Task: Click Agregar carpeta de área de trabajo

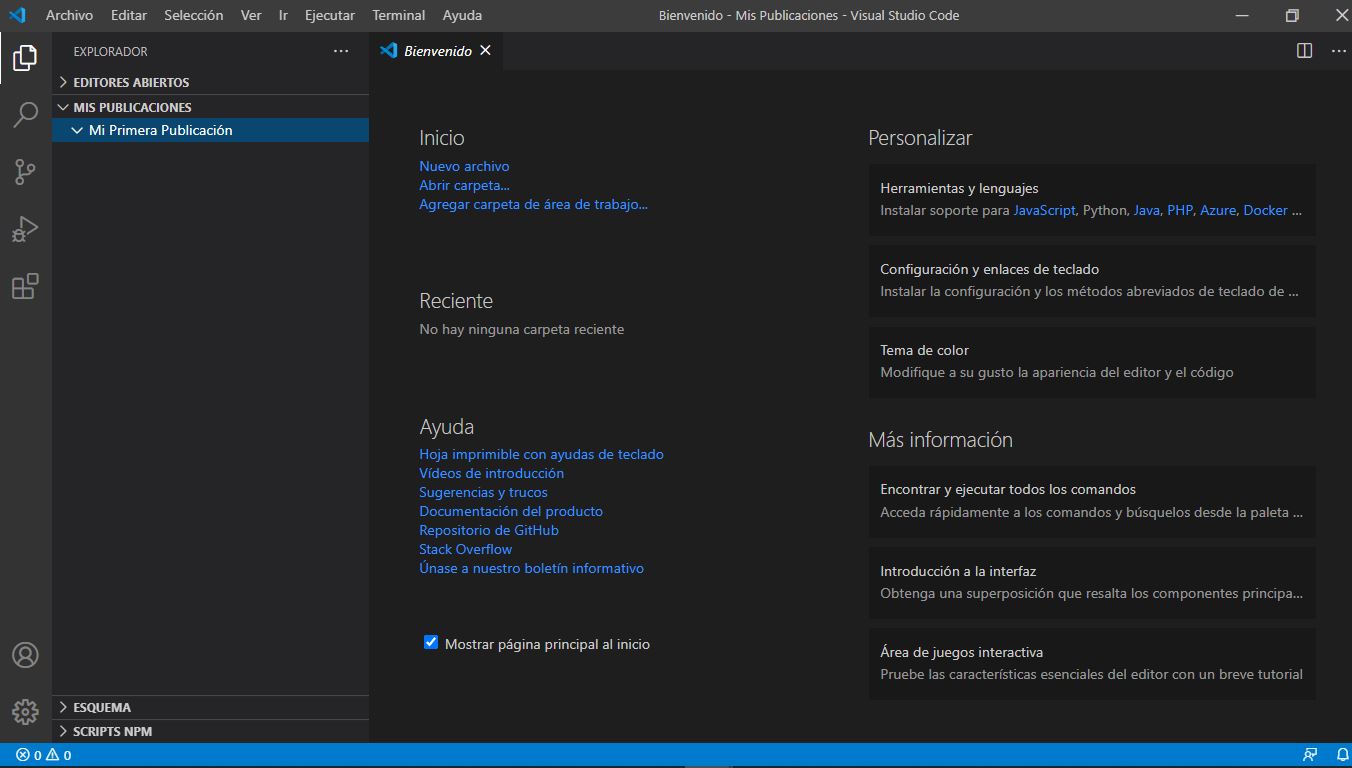Action: [533, 204]
